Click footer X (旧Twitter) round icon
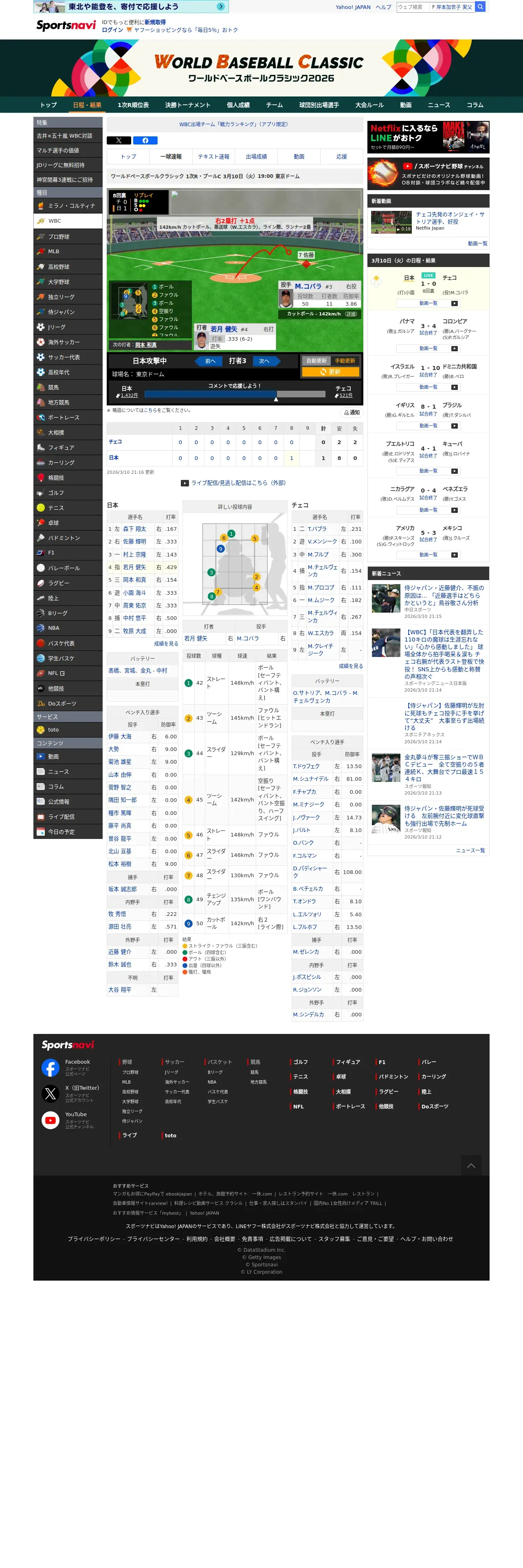523x1568 pixels. coord(51,1094)
